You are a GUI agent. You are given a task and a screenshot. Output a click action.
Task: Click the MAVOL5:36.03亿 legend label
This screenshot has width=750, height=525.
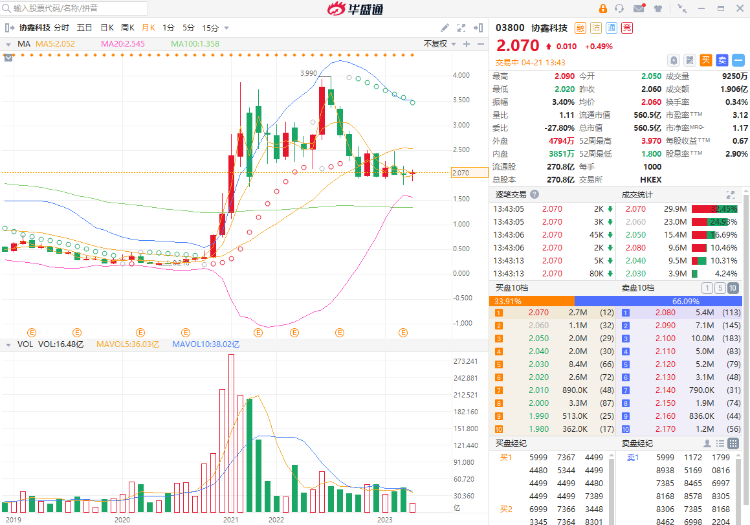click(128, 344)
